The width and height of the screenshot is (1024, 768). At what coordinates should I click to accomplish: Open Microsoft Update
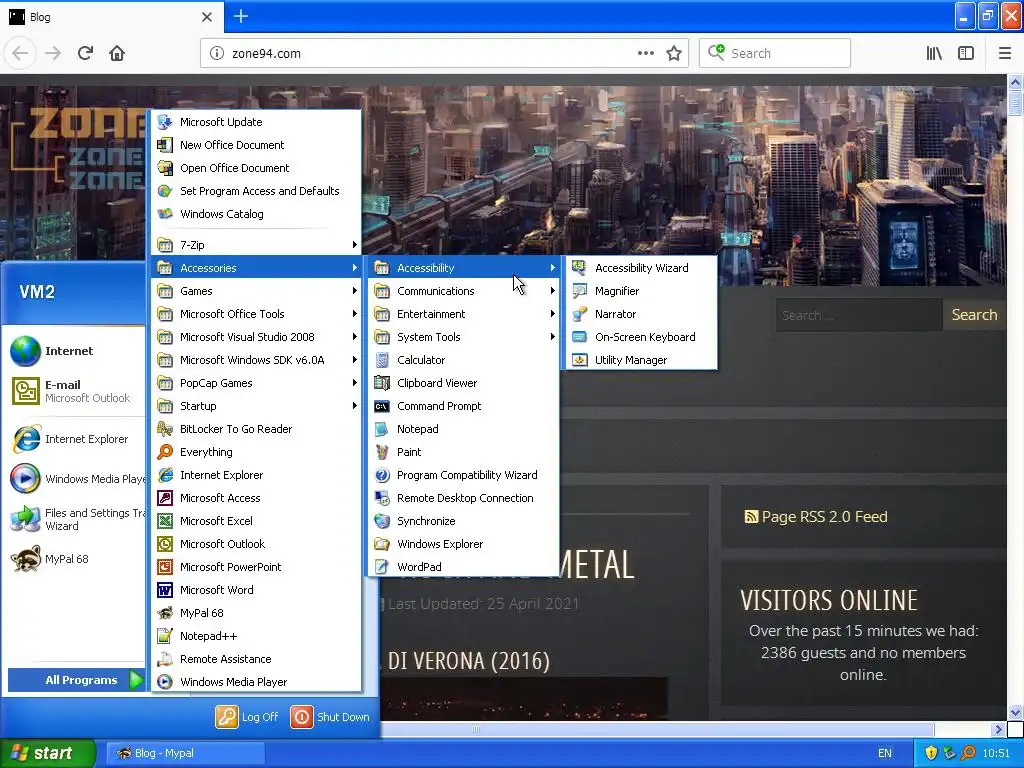click(x=257, y=122)
